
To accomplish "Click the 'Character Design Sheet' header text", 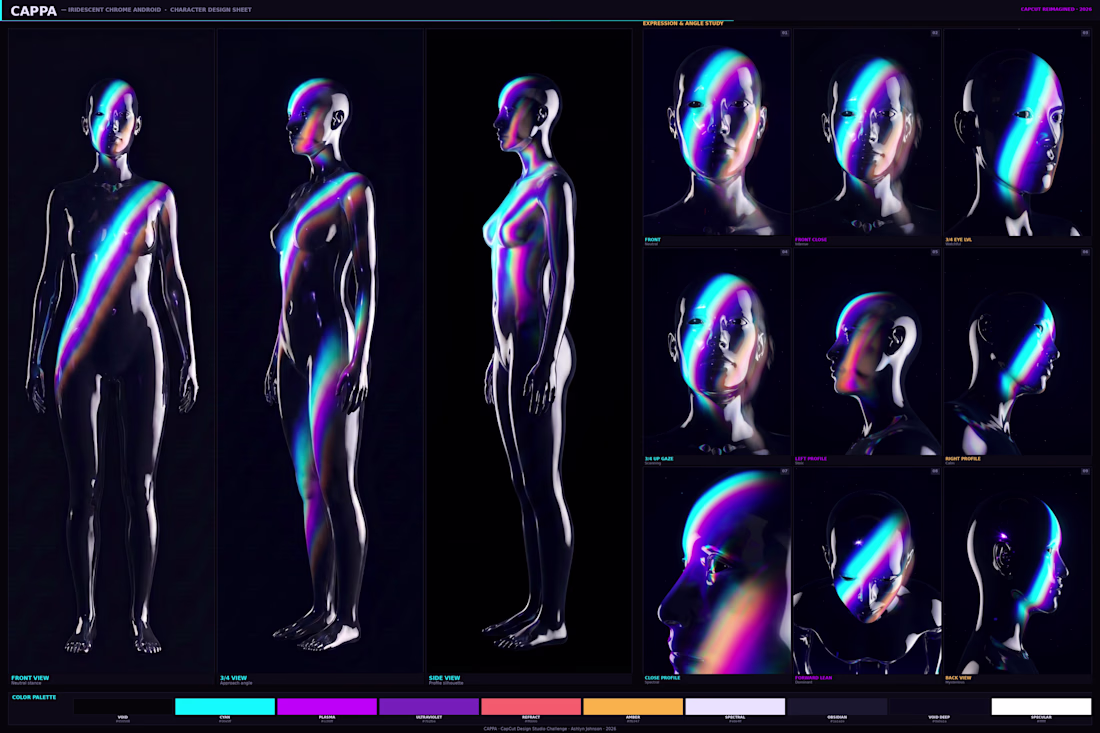I will click(x=210, y=10).
